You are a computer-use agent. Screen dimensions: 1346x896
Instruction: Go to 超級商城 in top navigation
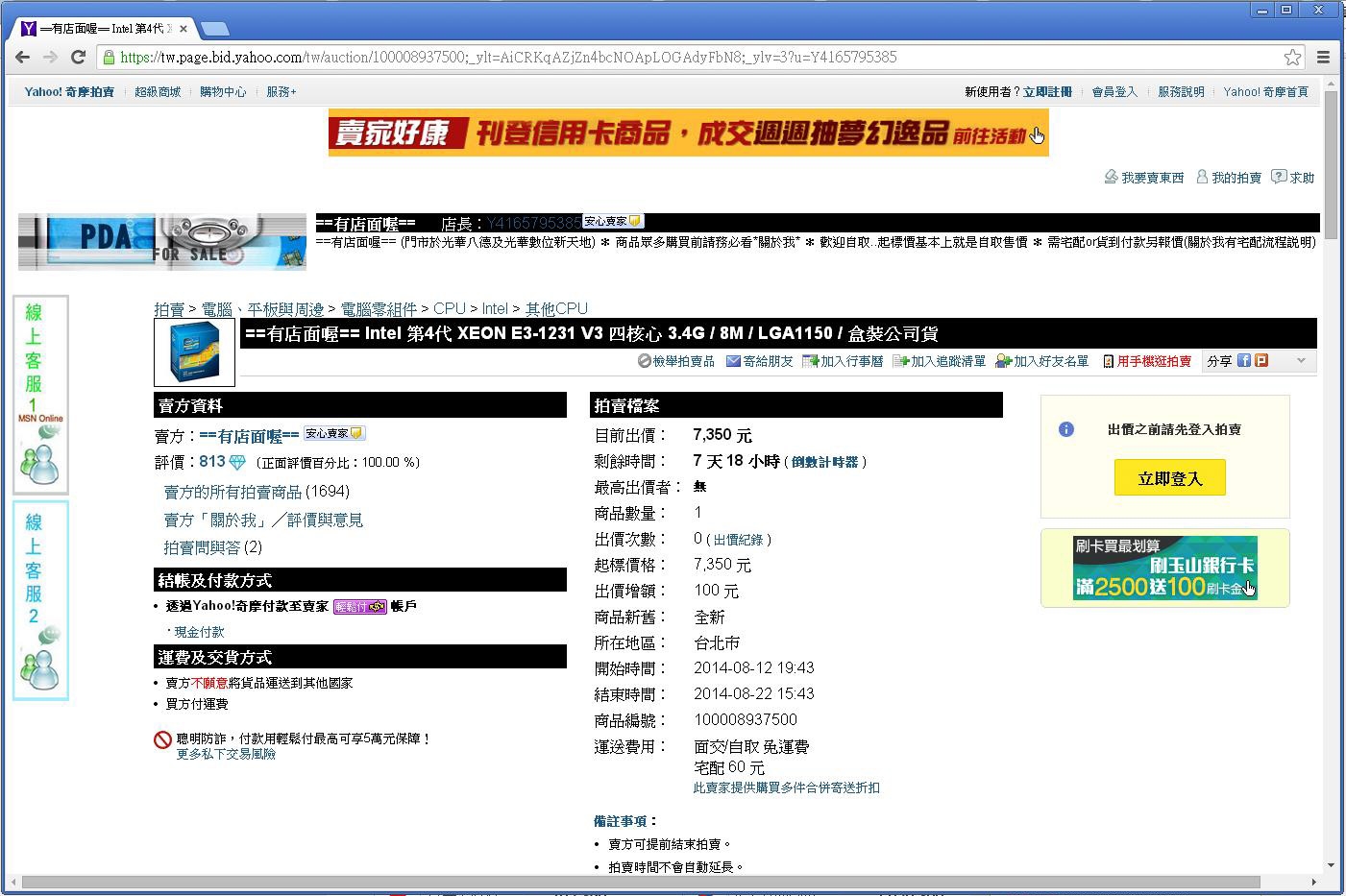158,92
